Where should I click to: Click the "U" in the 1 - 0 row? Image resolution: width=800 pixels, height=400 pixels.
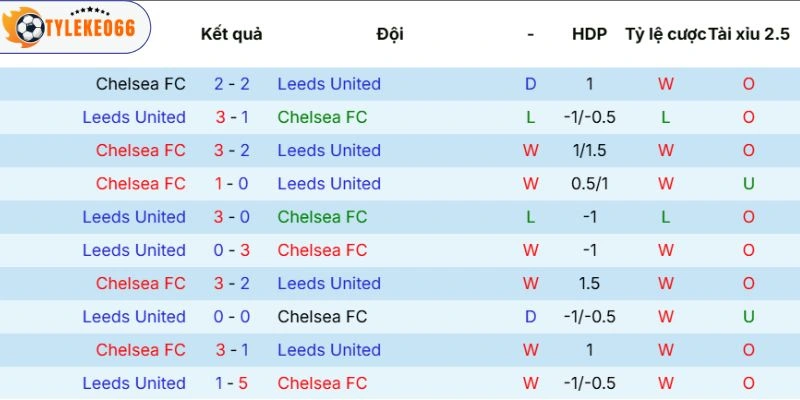point(748,184)
